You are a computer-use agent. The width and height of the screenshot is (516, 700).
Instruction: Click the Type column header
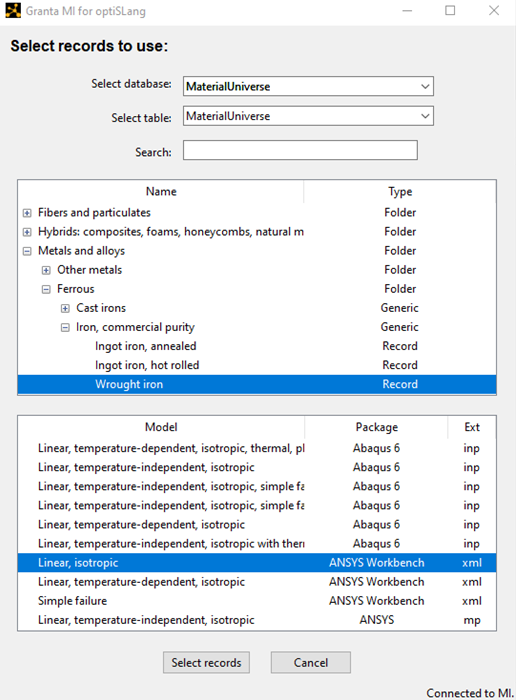click(400, 192)
